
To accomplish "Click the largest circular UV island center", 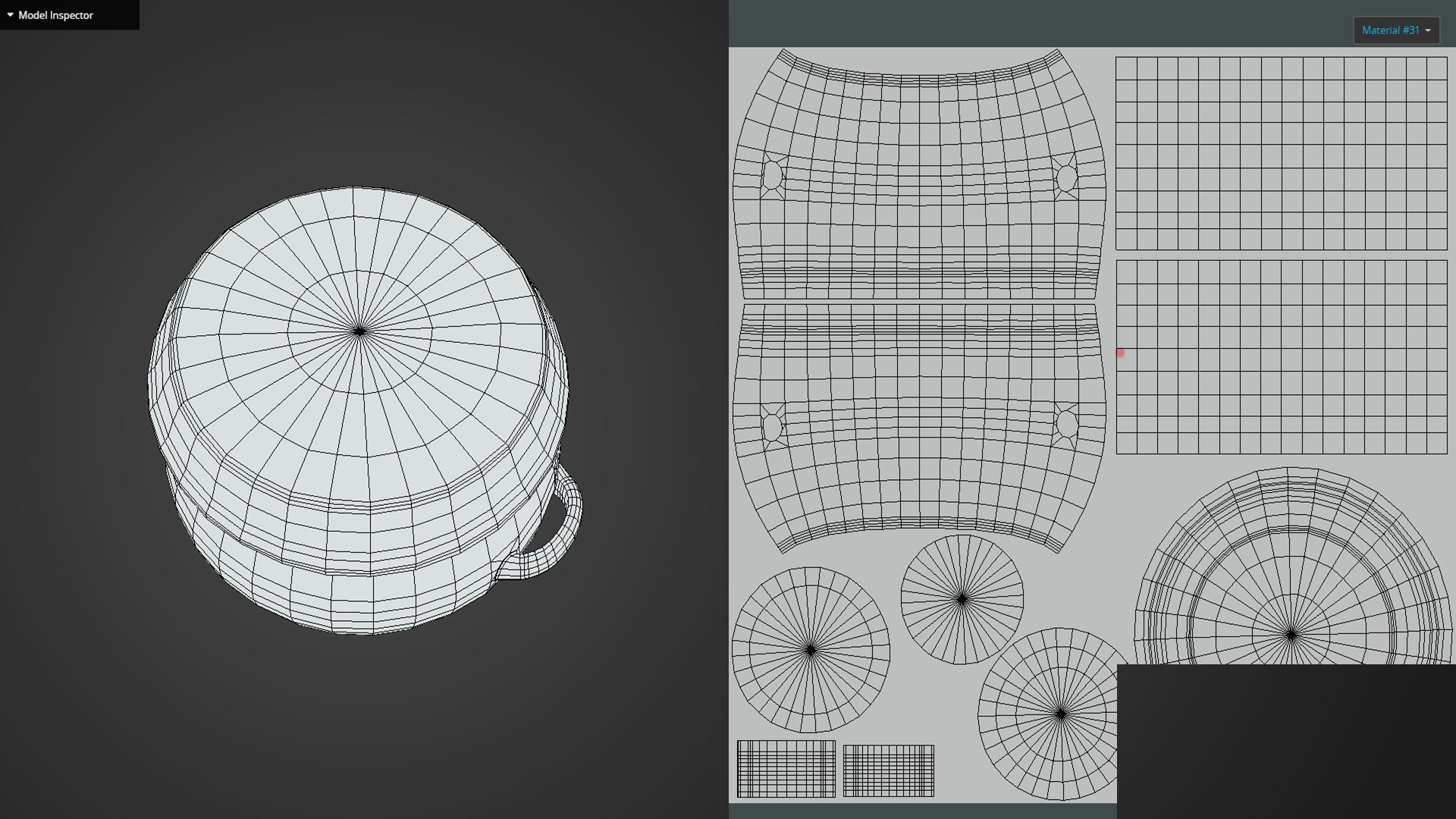I will click(x=1291, y=635).
